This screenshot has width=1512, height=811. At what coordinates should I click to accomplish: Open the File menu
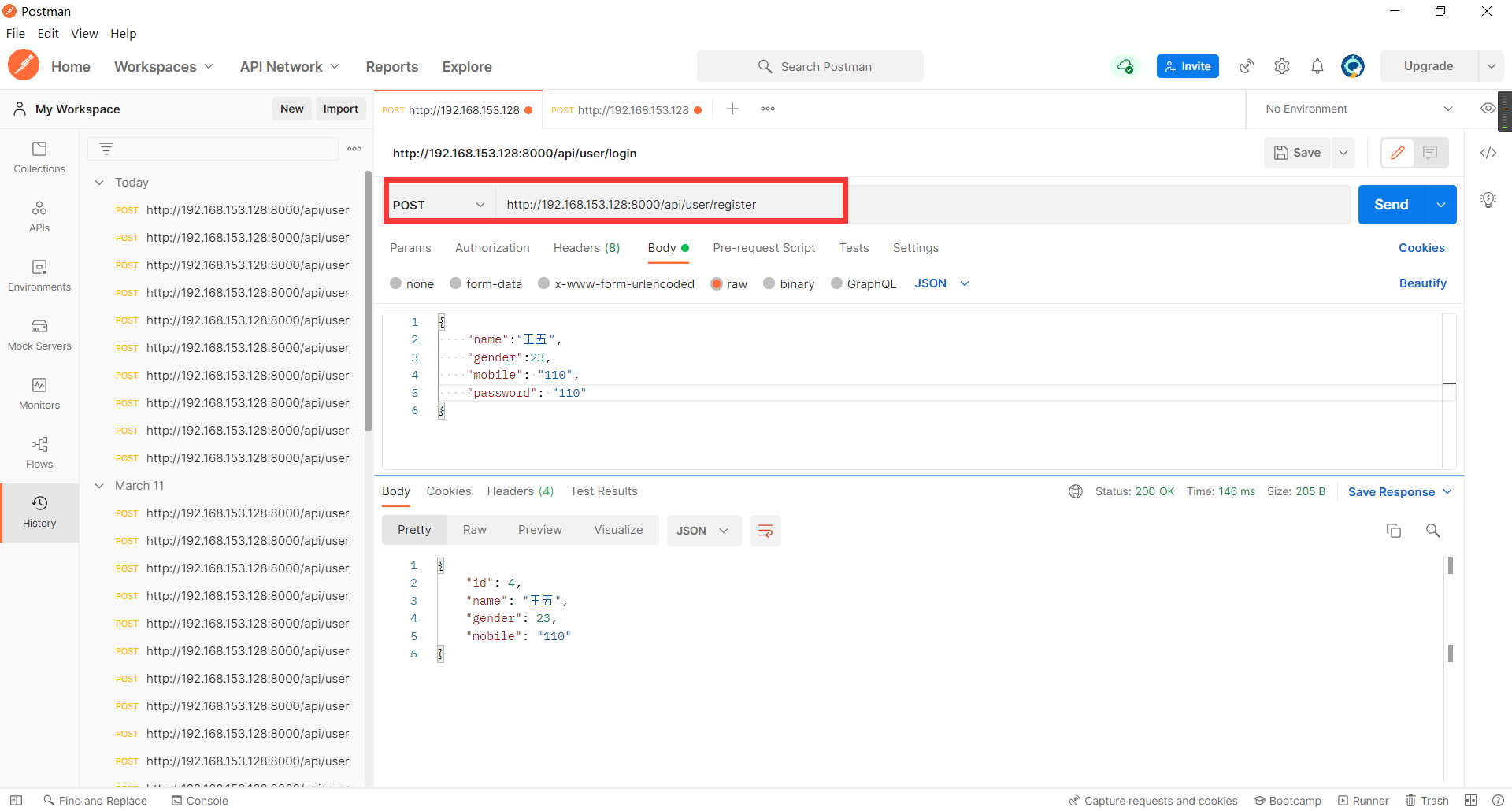(16, 33)
